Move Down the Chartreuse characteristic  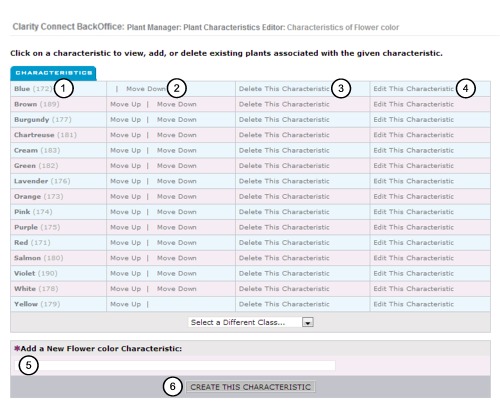(x=177, y=135)
